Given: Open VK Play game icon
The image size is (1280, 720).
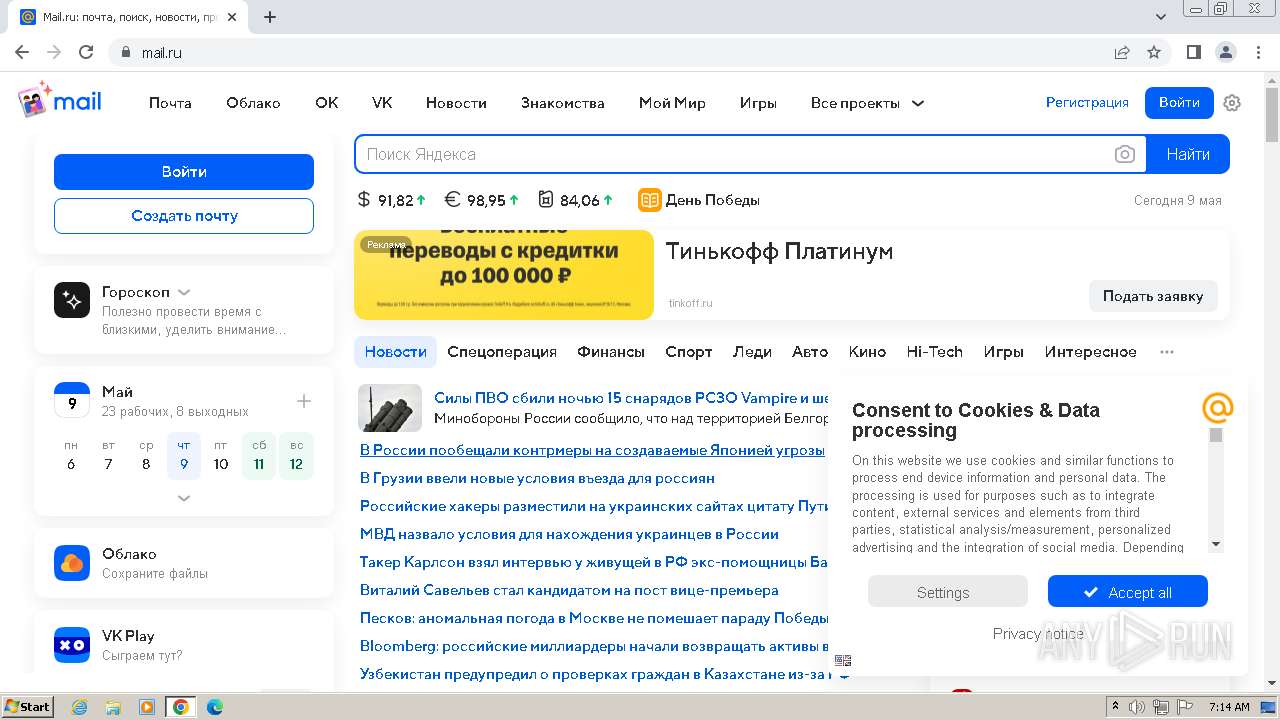Looking at the screenshot, I should click(72, 645).
